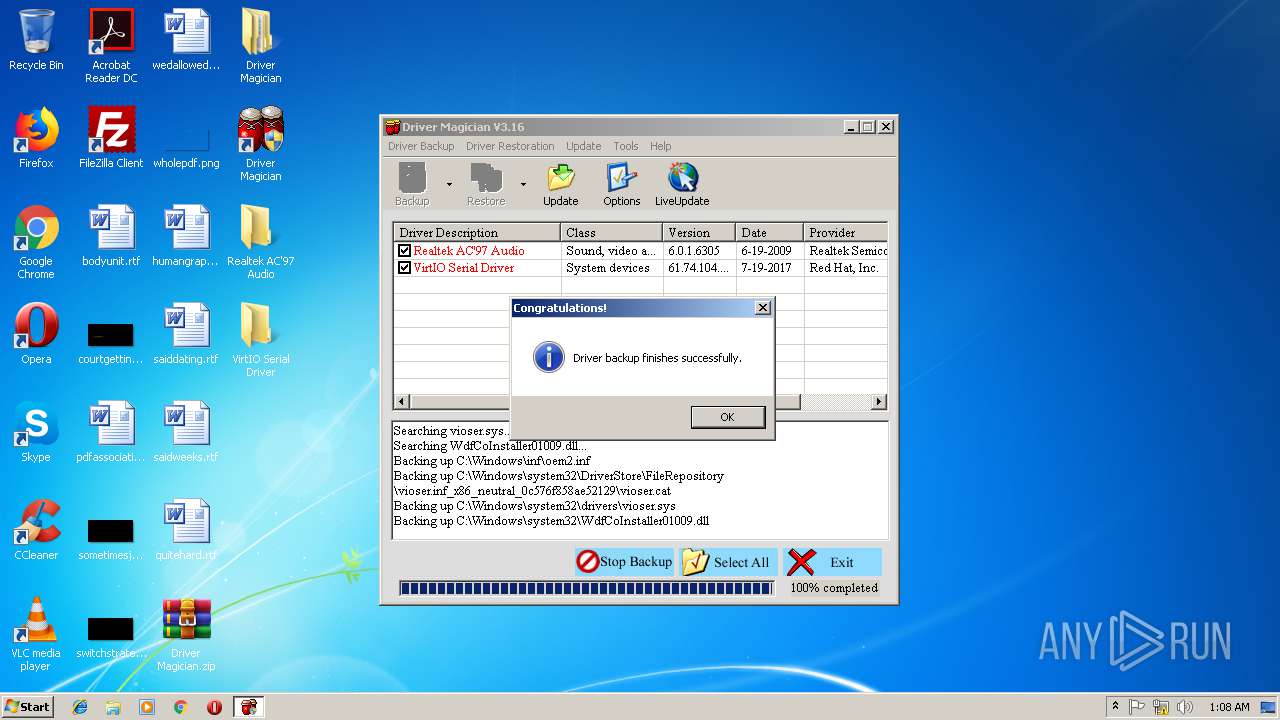Click the Backup toolbar icon
Image resolution: width=1280 pixels, height=720 pixels.
tap(412, 185)
